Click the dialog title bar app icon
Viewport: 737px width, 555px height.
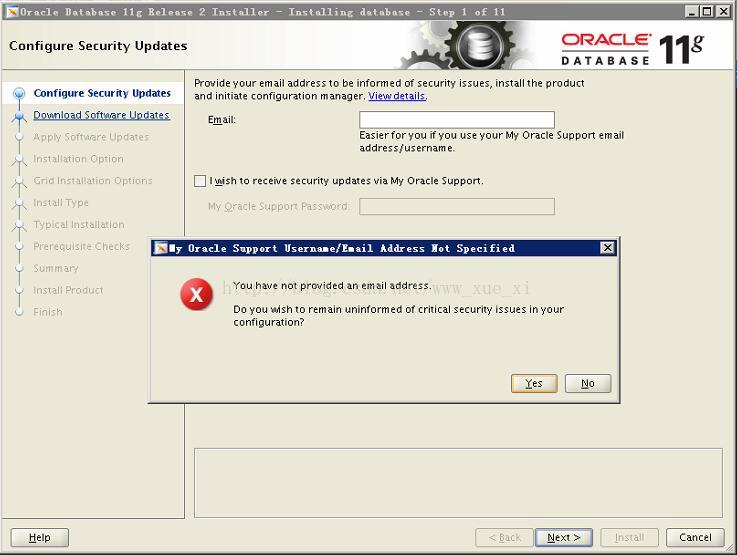[161, 248]
